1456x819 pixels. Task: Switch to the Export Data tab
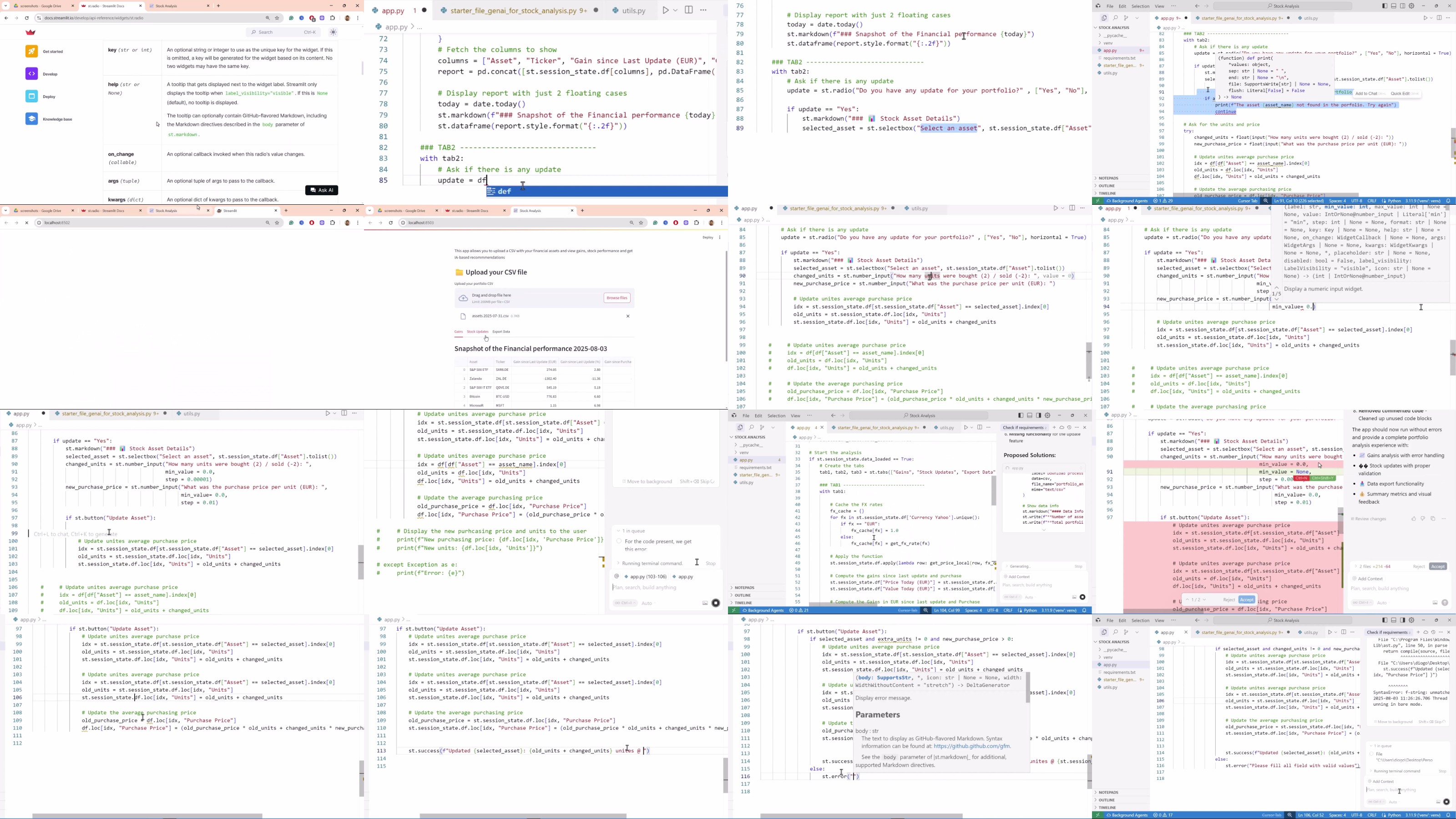501,332
